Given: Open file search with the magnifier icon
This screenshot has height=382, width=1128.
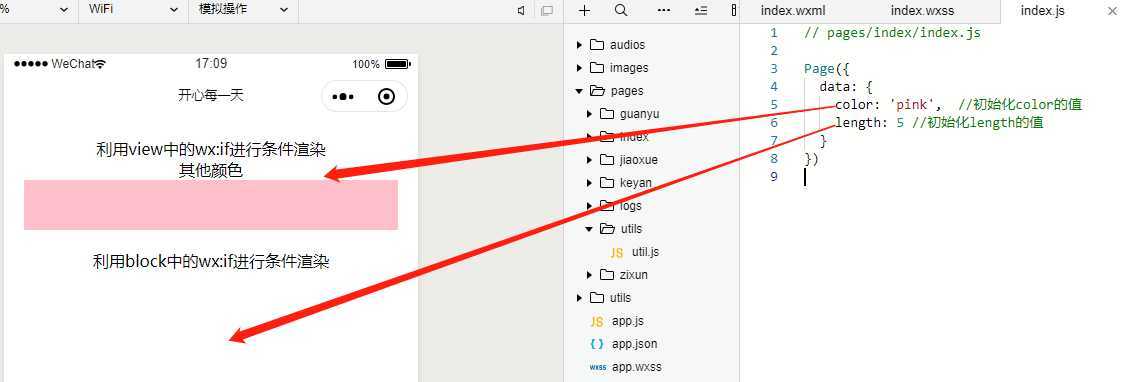Looking at the screenshot, I should coord(621,10).
